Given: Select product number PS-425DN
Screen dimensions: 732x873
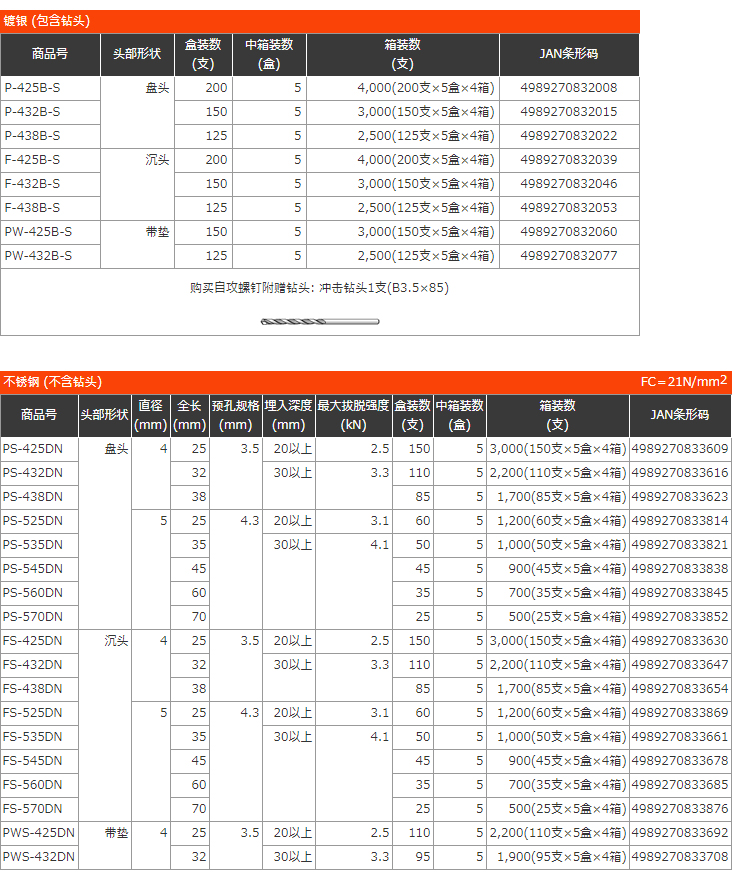Looking at the screenshot, I should click(x=33, y=449).
